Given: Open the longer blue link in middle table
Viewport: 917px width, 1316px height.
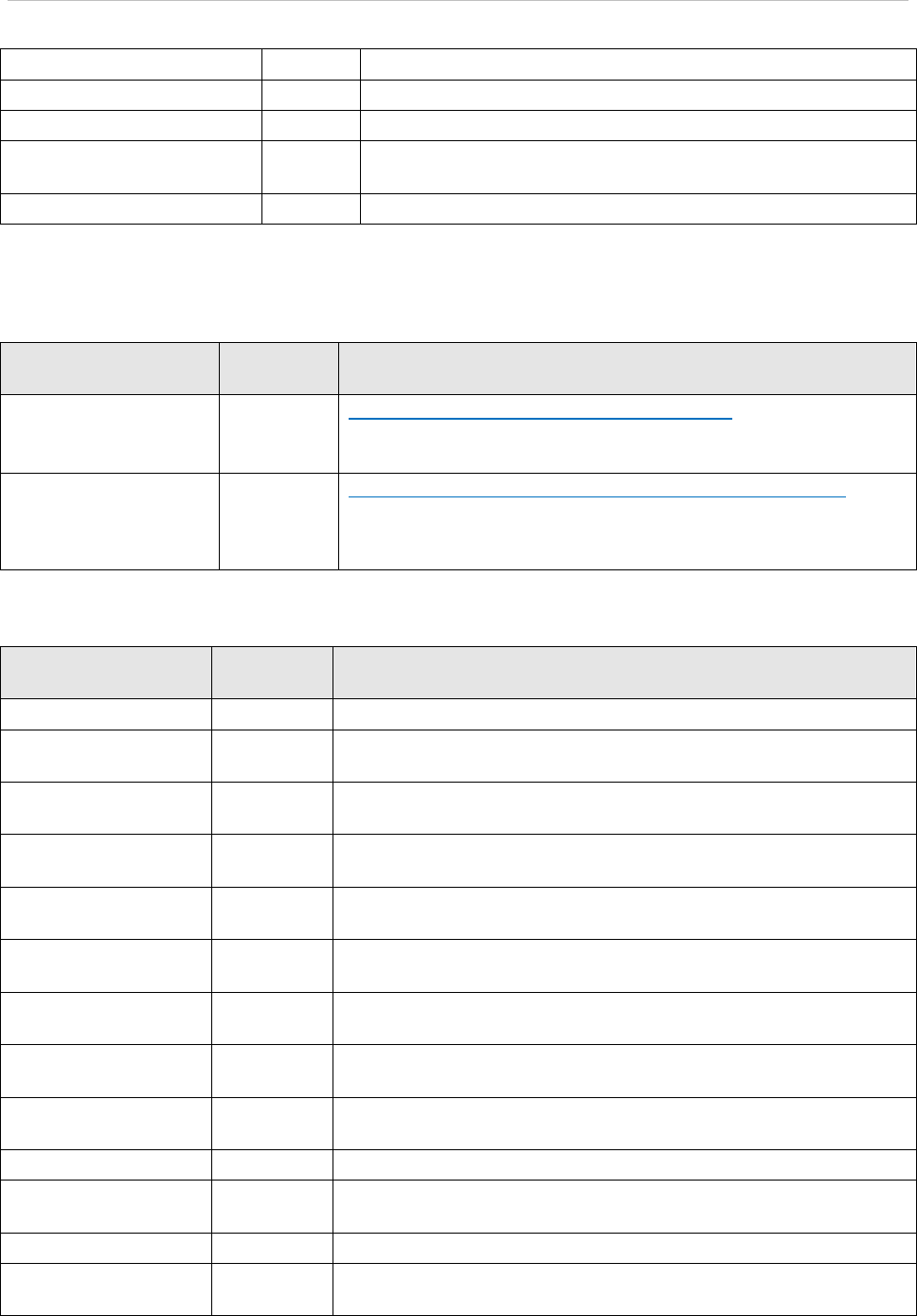Looking at the screenshot, I should coord(599,496).
